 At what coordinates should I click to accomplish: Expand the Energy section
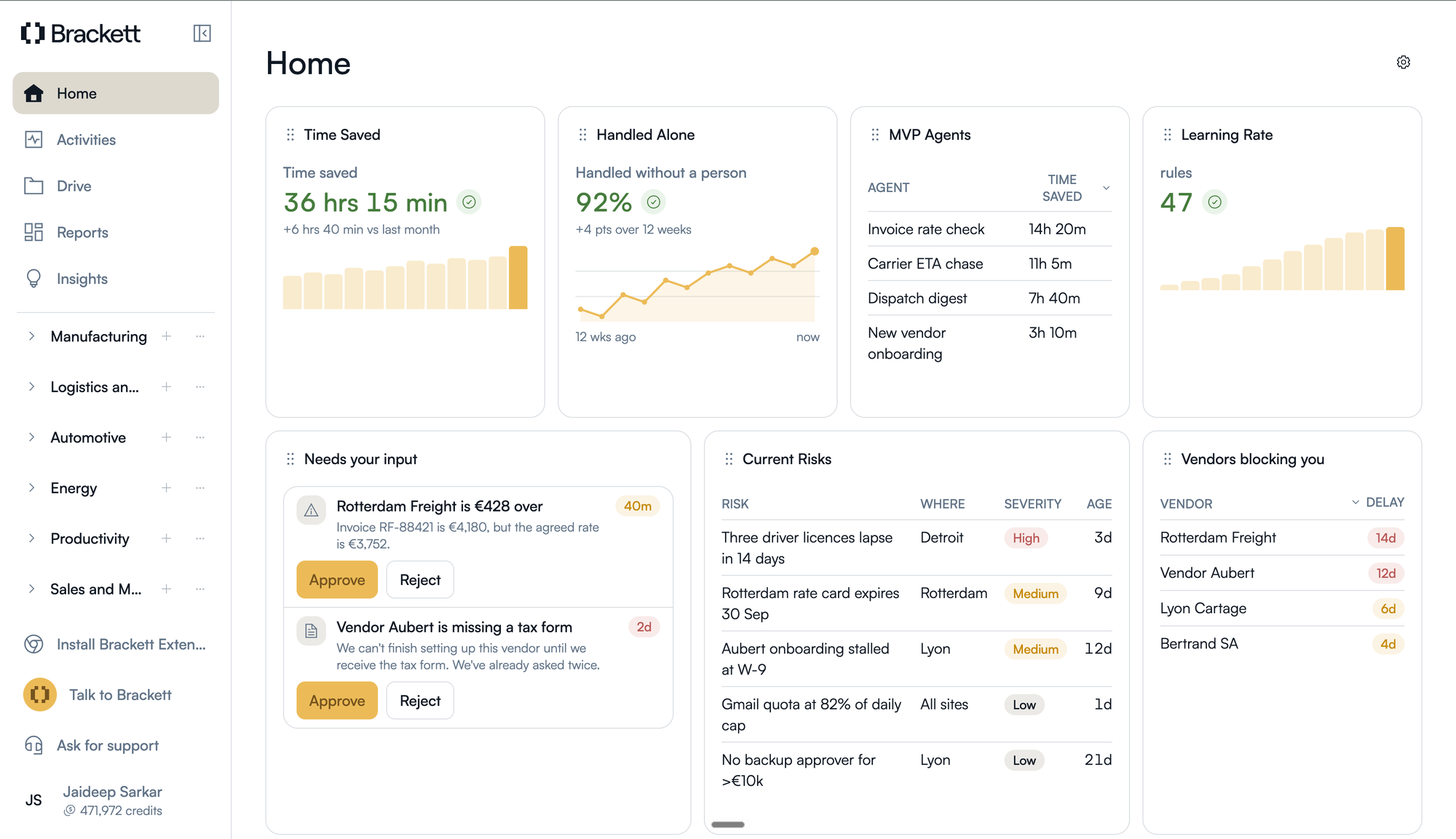[x=31, y=488]
